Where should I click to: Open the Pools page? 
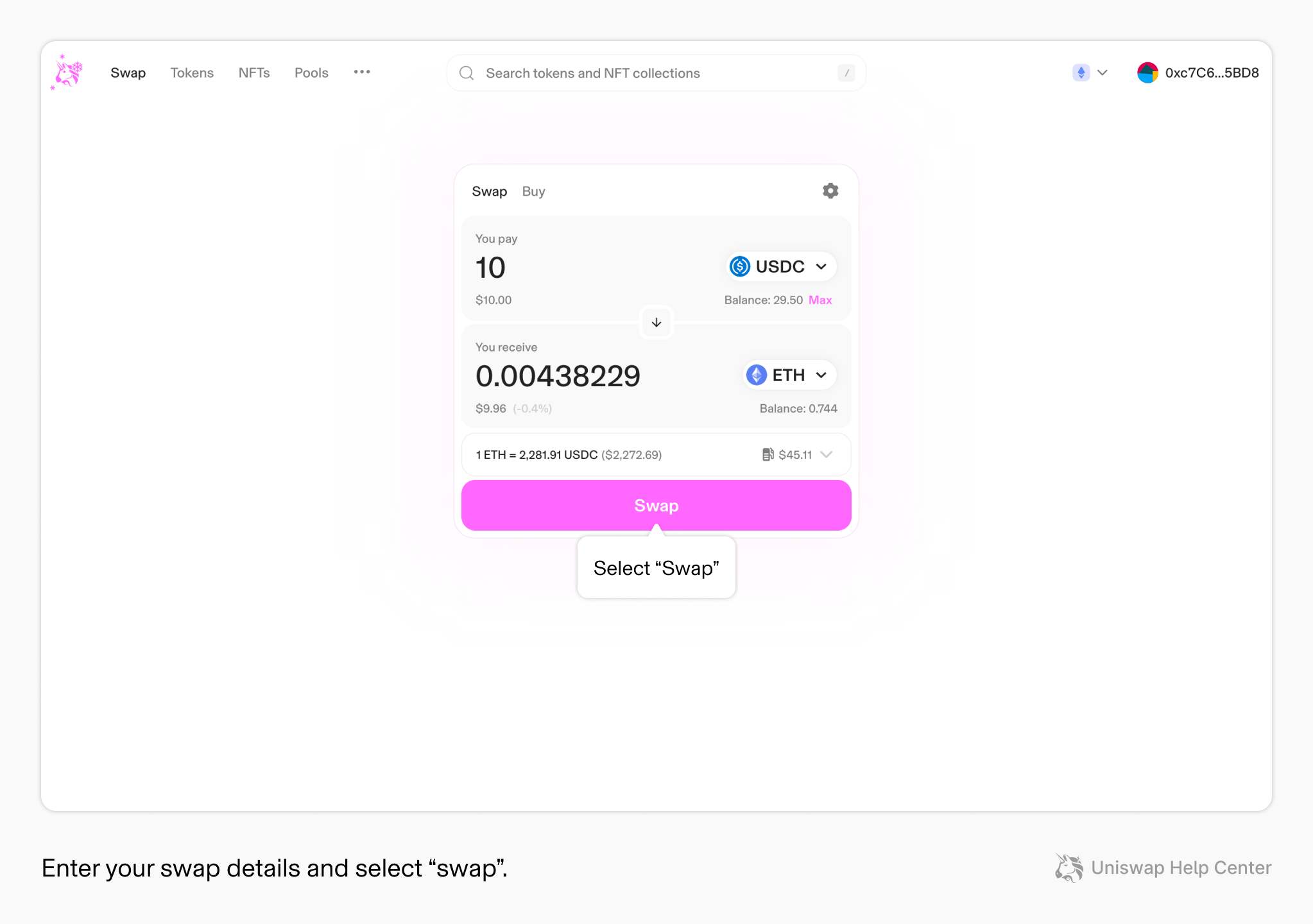[x=311, y=73]
